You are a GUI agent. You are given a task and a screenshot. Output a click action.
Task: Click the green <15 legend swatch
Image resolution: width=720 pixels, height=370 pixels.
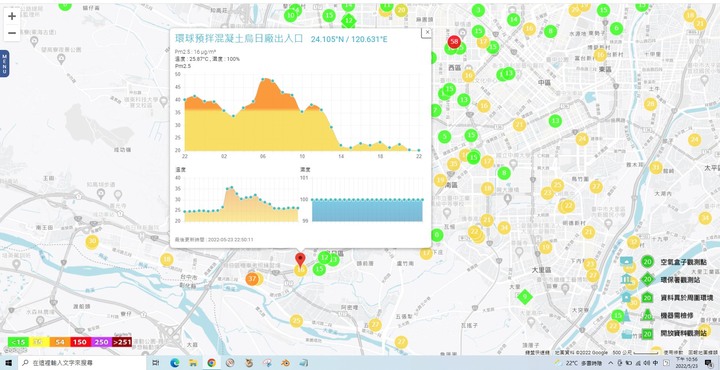(18, 342)
